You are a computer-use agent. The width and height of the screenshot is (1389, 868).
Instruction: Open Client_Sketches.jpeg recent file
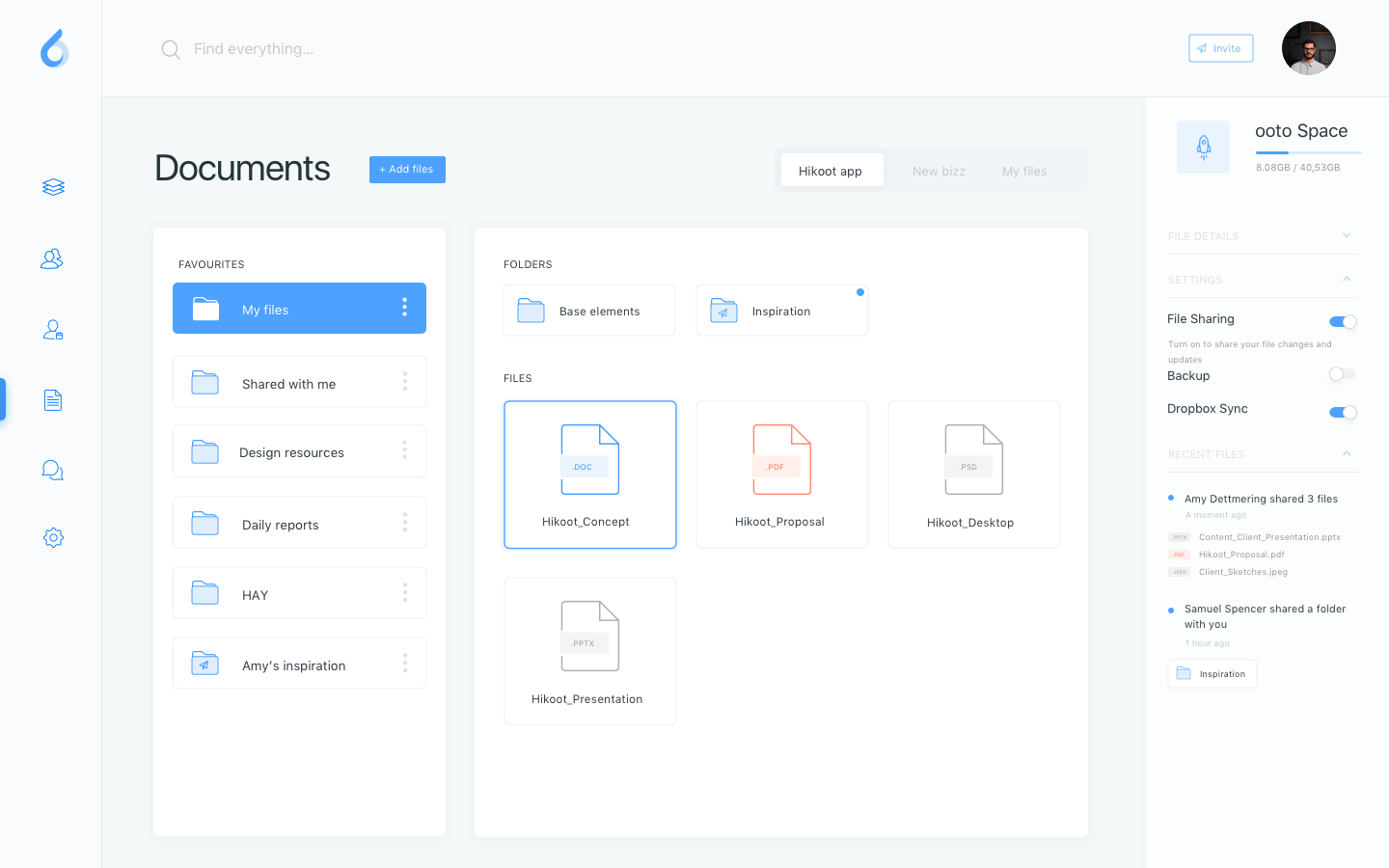[x=1228, y=572]
